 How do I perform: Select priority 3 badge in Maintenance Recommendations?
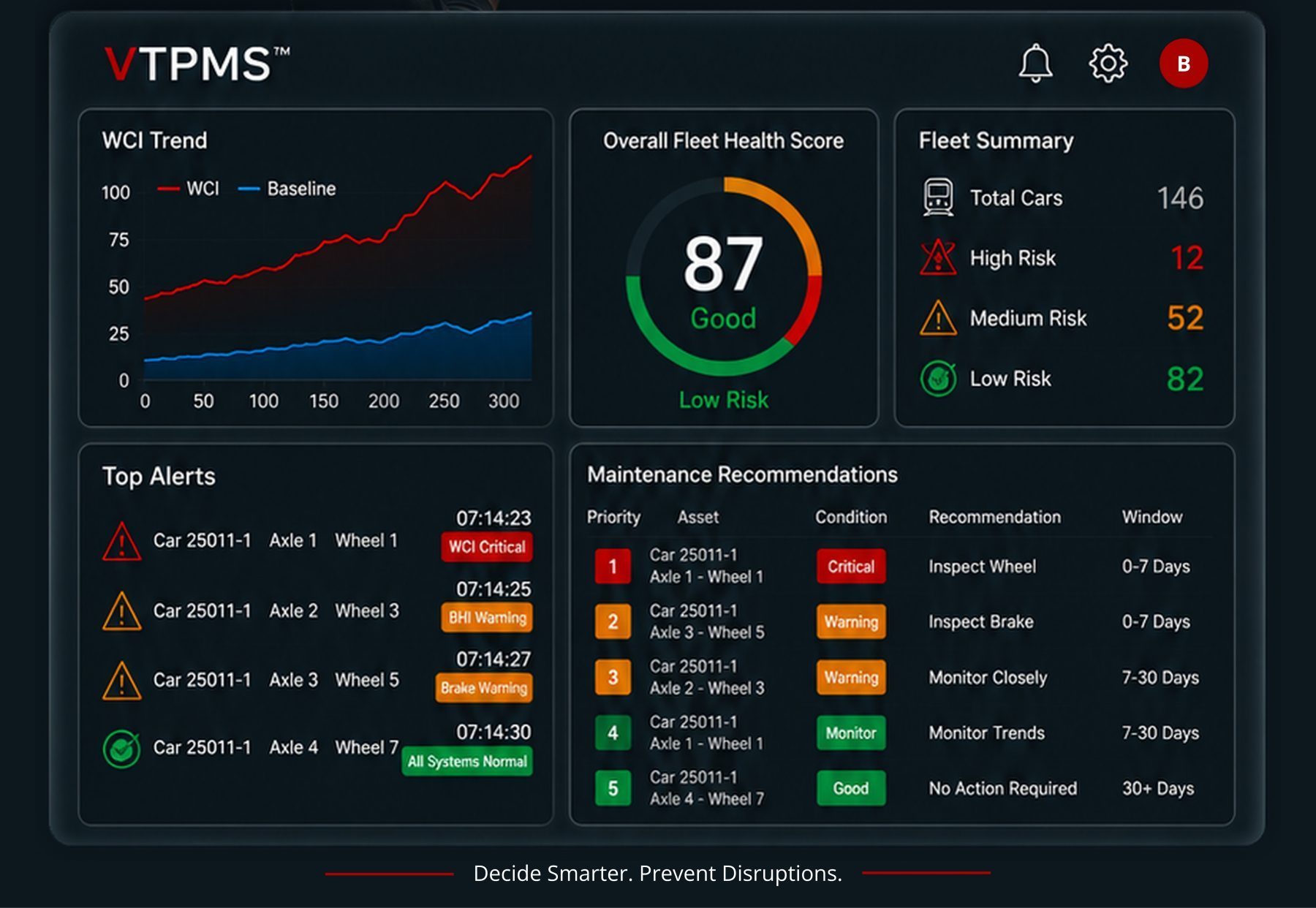pos(613,678)
